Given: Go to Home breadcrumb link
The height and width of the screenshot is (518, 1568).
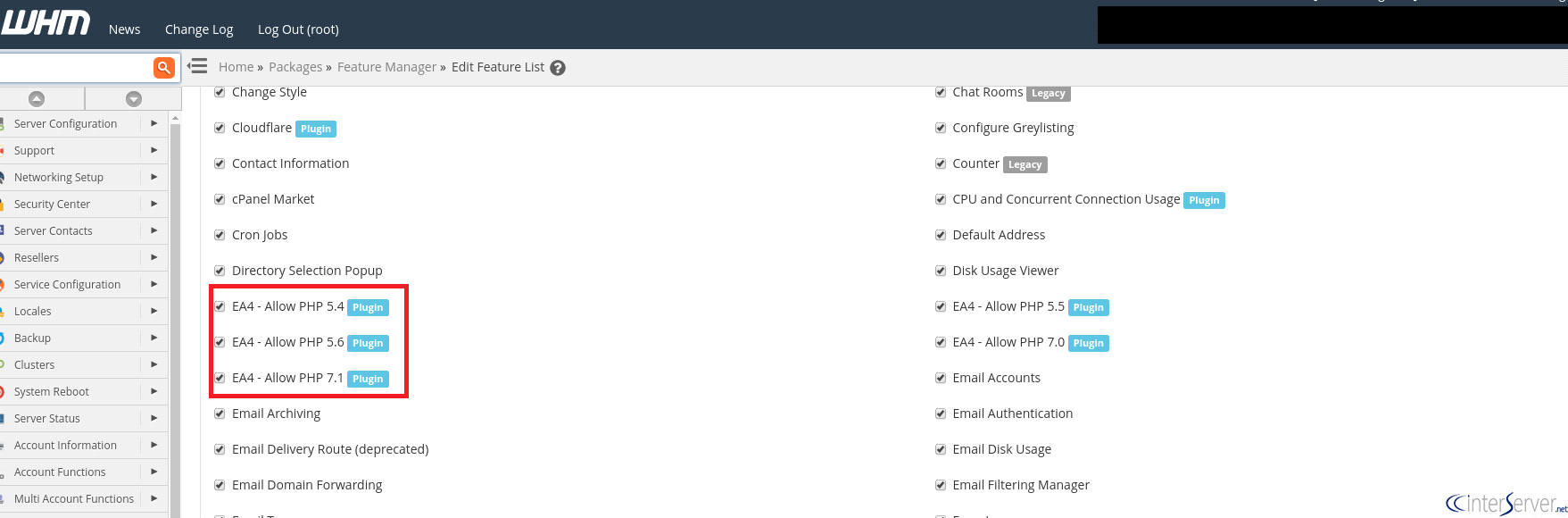Looking at the screenshot, I should coord(236,67).
